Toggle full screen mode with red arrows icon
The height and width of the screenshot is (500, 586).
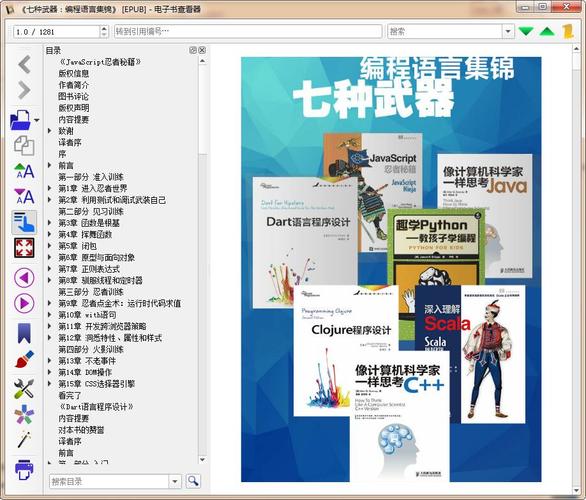click(x=24, y=248)
